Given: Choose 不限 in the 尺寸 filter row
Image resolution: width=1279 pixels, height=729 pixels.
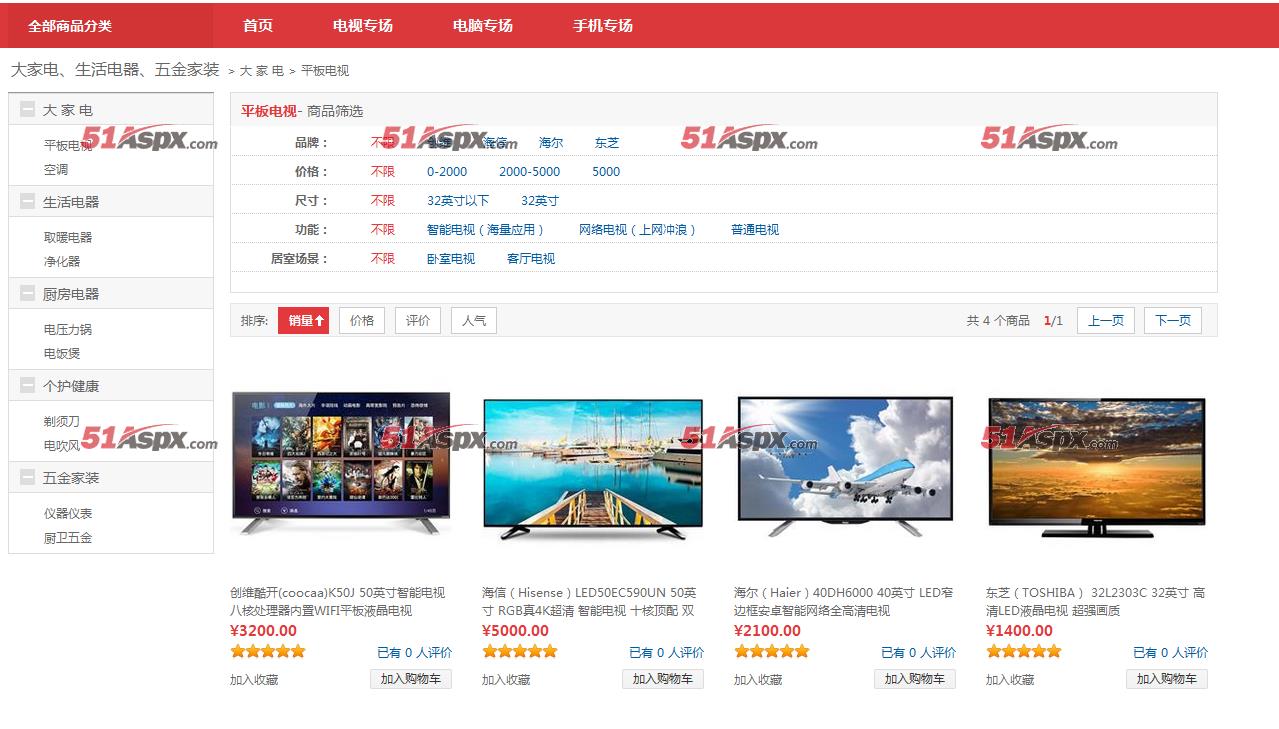Looking at the screenshot, I should pos(383,201).
